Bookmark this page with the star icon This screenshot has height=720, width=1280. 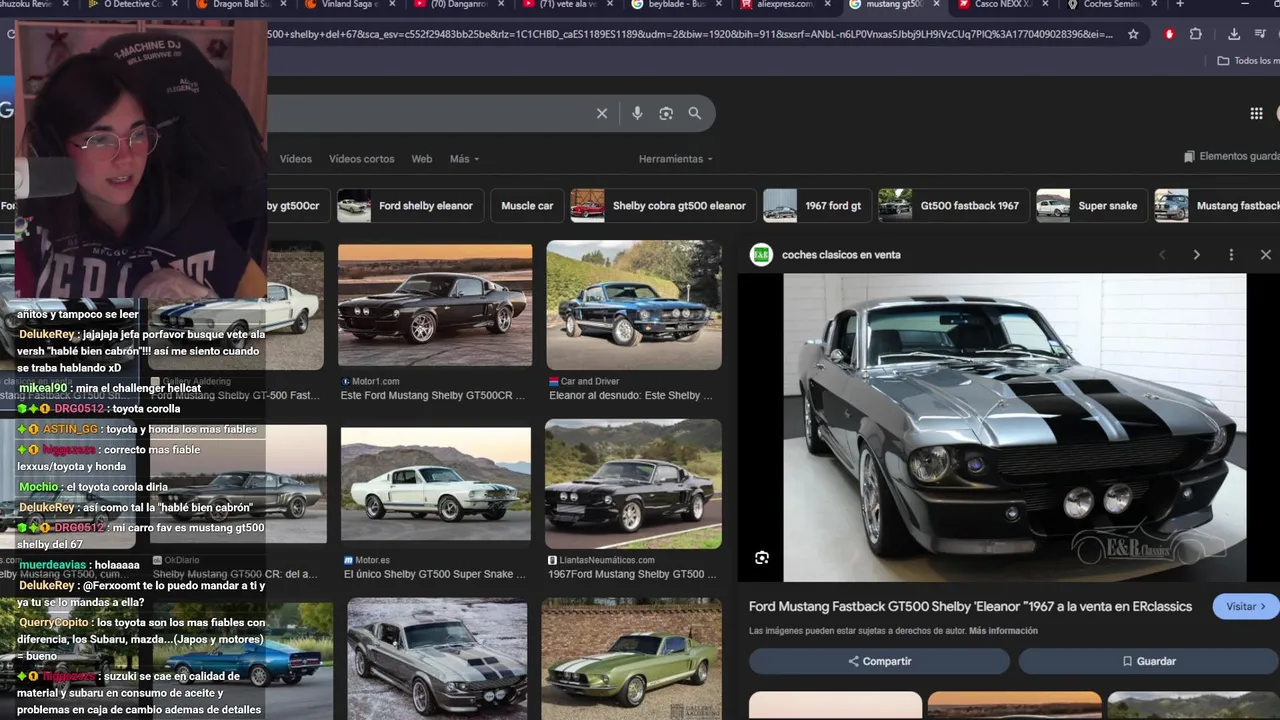(1133, 34)
